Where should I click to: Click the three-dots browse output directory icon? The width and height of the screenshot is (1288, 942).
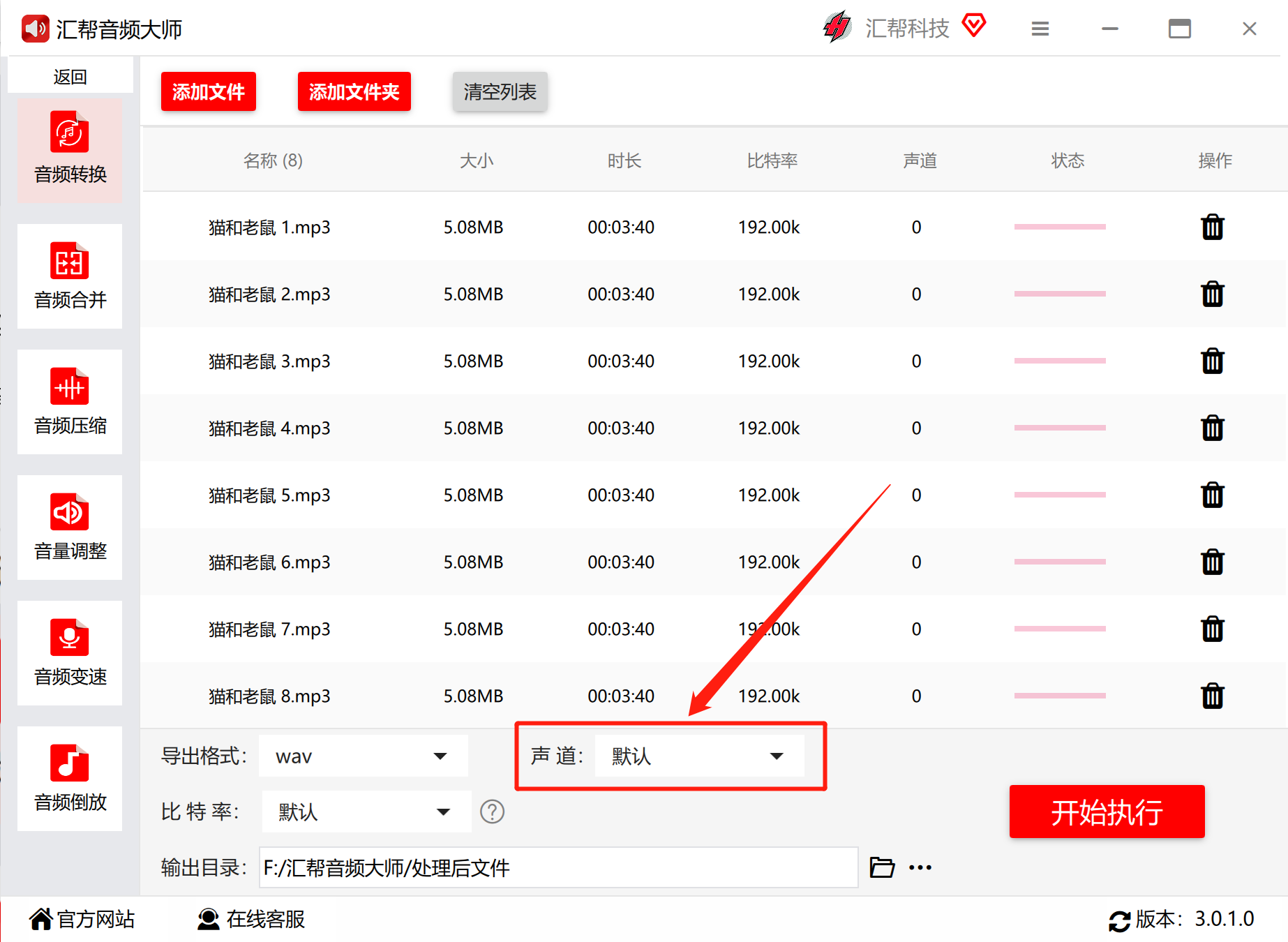[x=920, y=867]
